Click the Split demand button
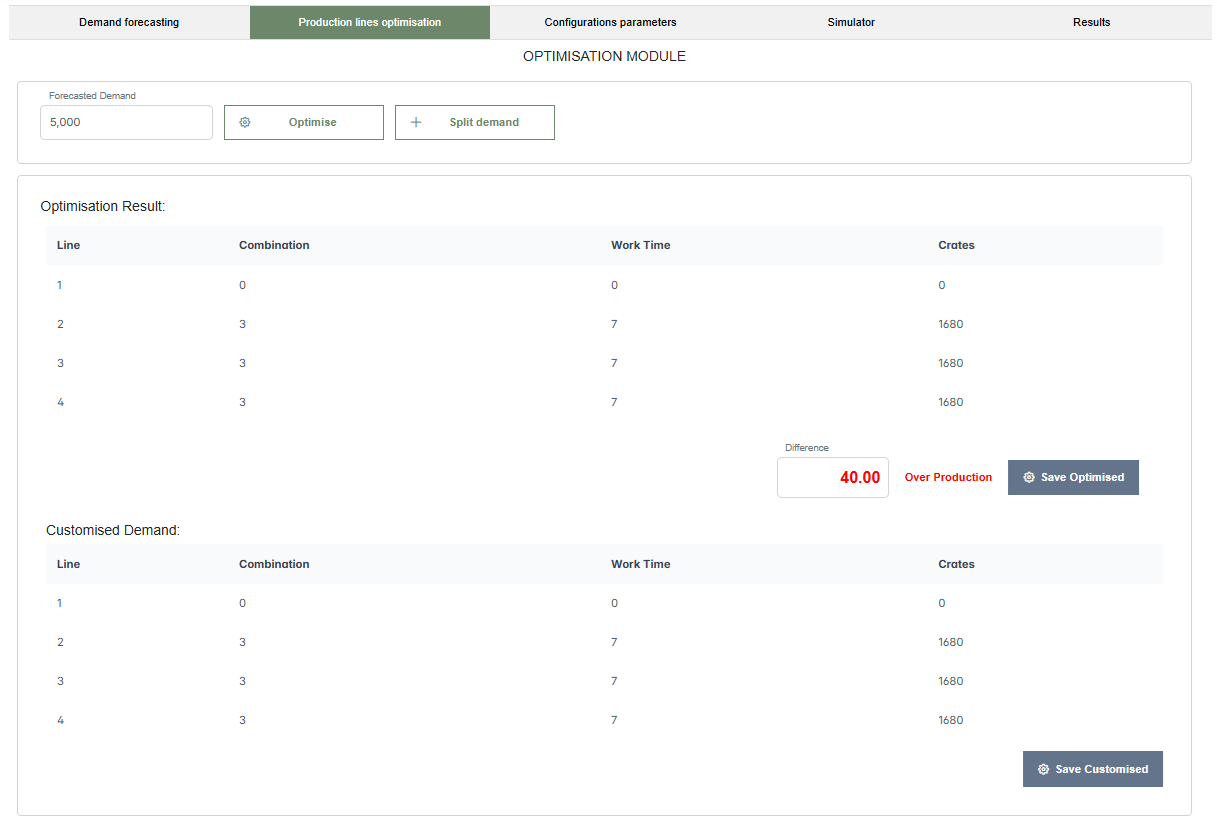The height and width of the screenshot is (816, 1217). pyautogui.click(x=474, y=122)
